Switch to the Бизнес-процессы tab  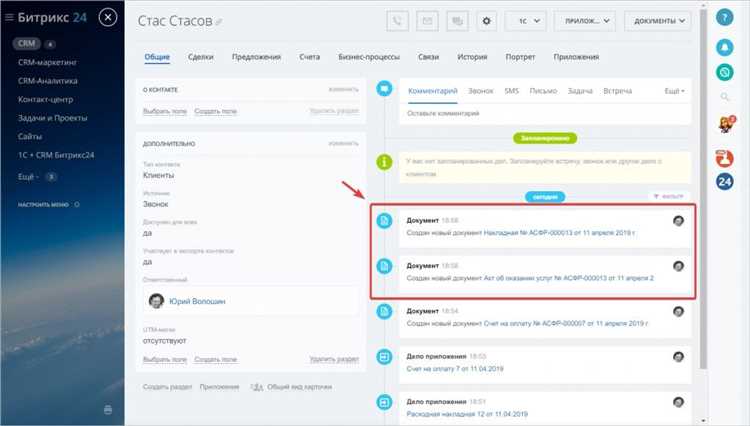point(369,57)
